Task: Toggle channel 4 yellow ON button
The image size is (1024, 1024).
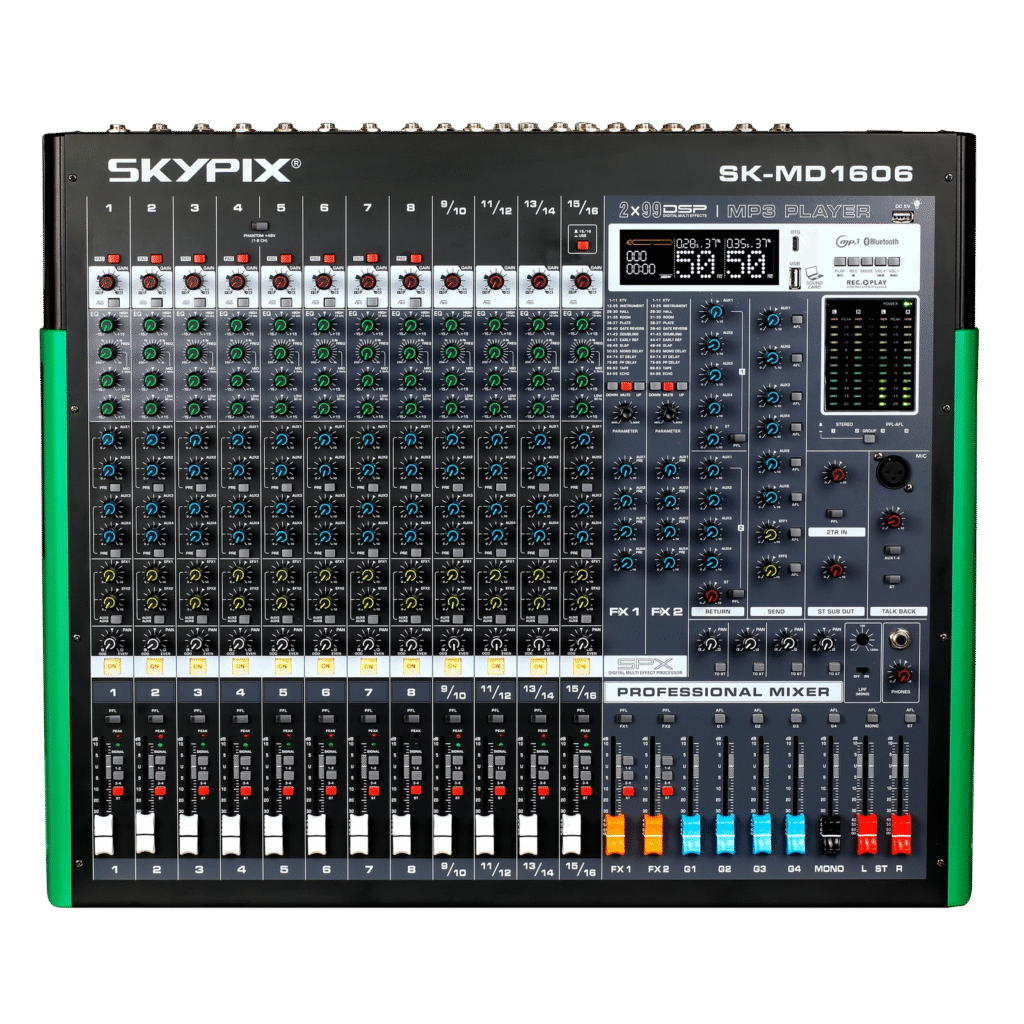Action: 240,666
